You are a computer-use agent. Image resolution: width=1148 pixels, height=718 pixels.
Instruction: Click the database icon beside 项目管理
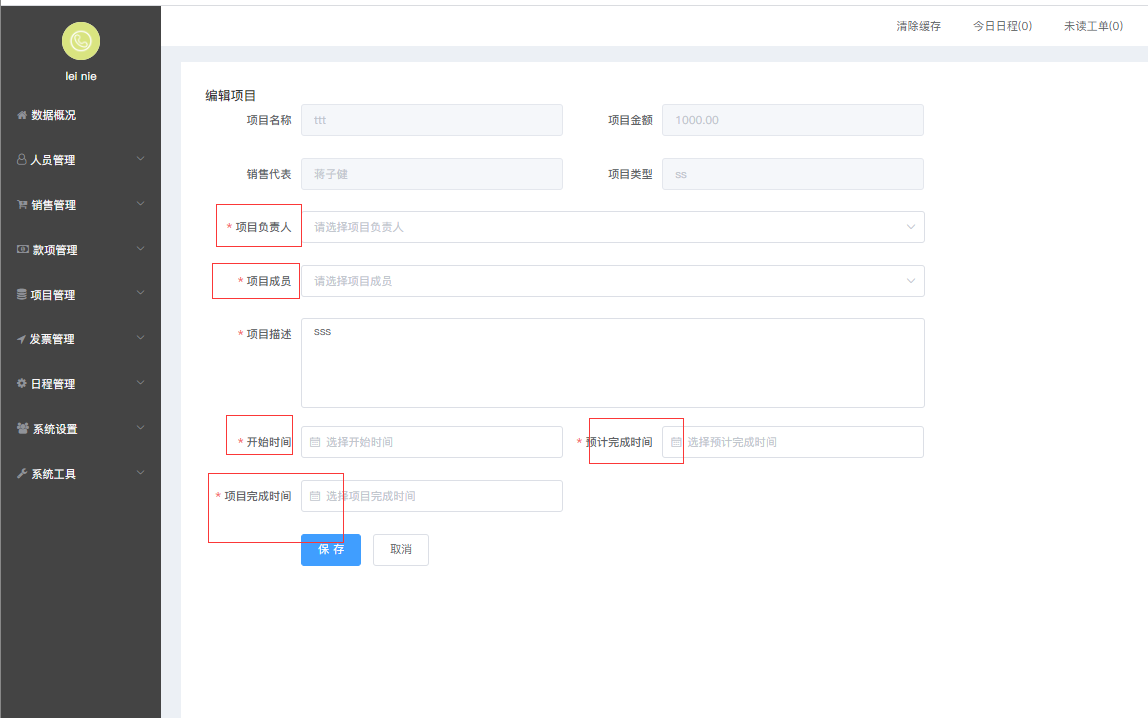point(22,294)
